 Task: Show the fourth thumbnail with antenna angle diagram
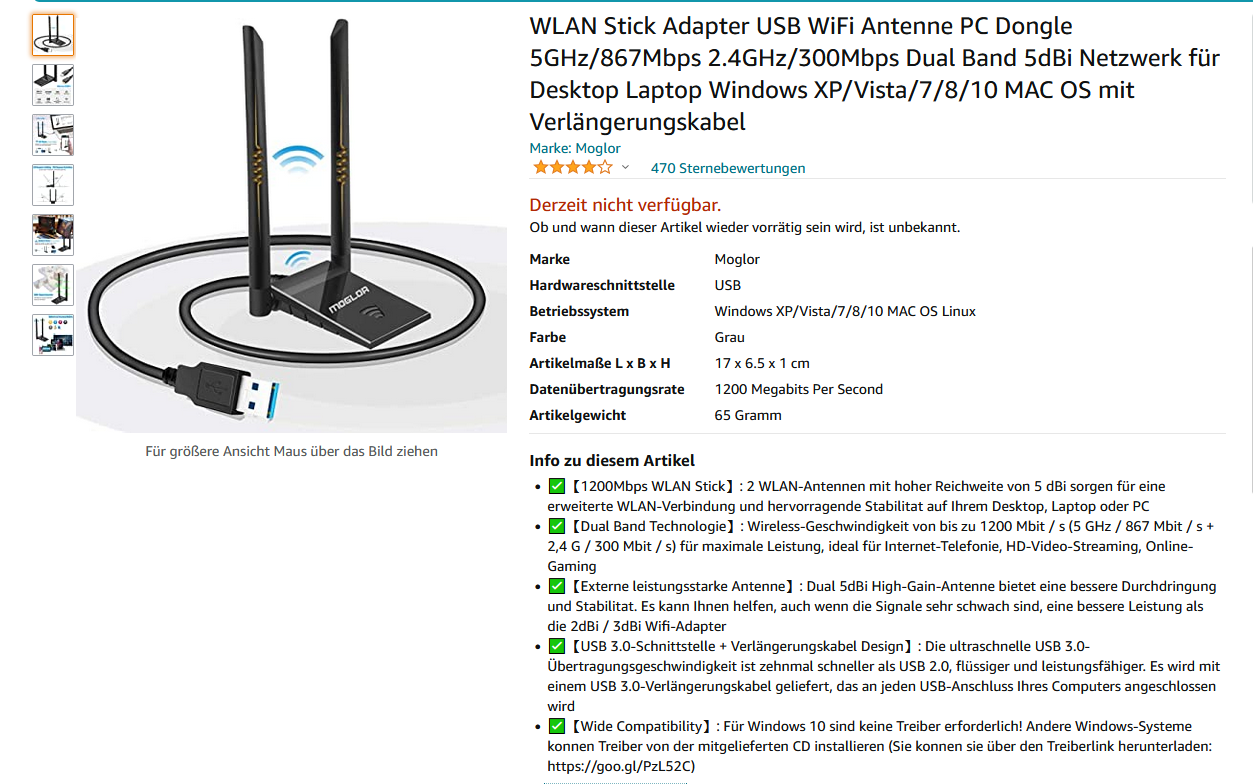click(x=52, y=185)
